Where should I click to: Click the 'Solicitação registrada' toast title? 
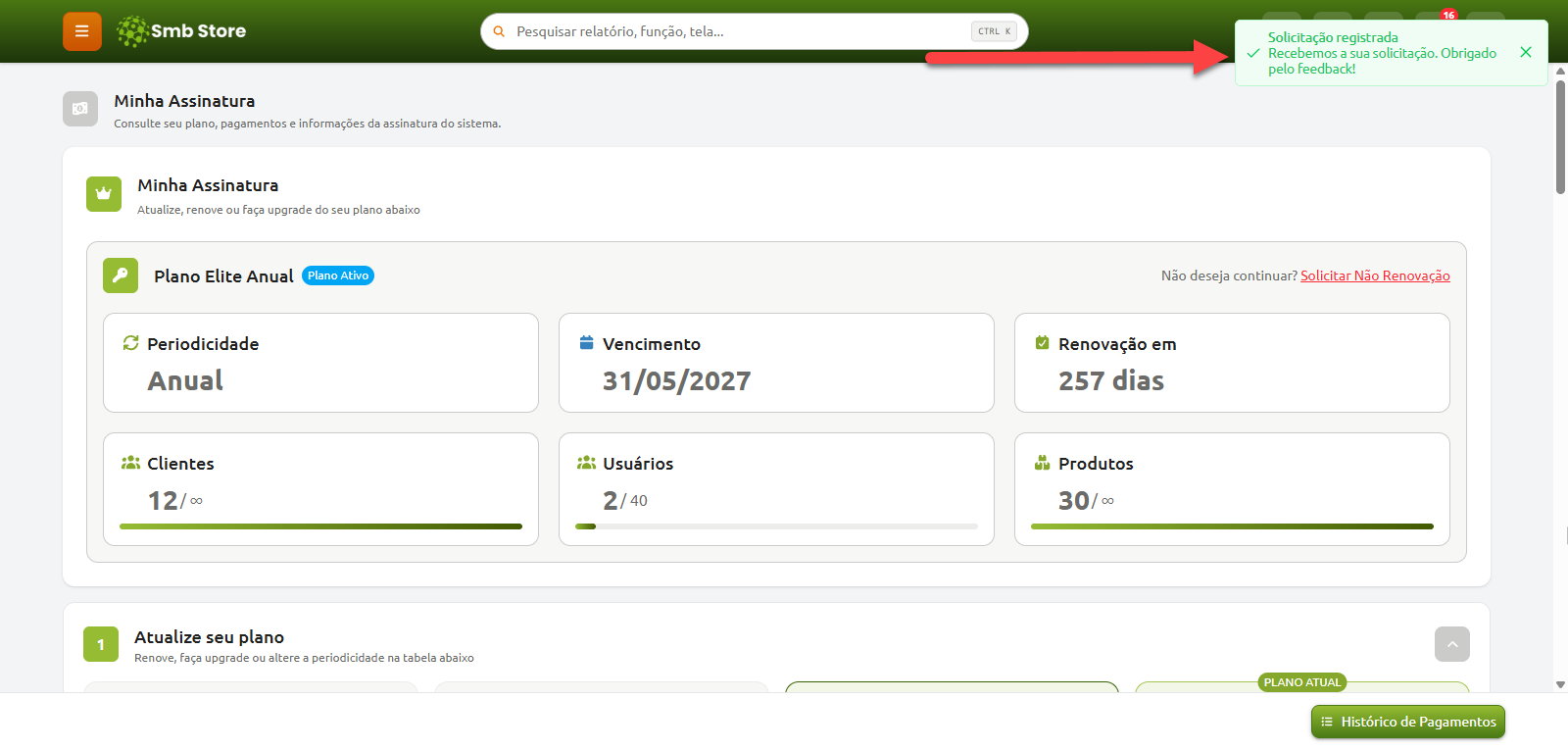tap(1333, 37)
